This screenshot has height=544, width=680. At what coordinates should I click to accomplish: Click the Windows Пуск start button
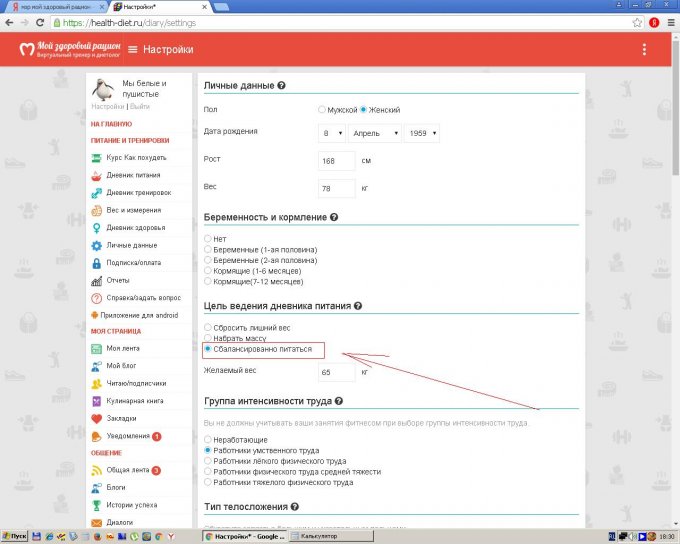click(x=16, y=536)
